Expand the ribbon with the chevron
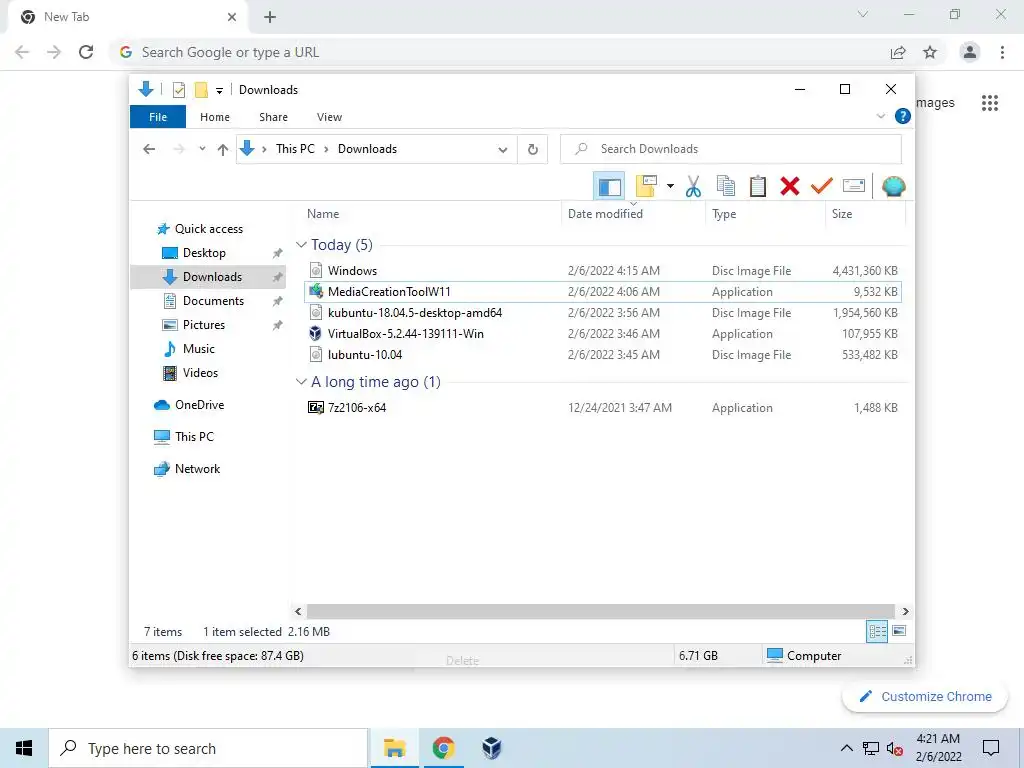1024x768 pixels. point(880,116)
